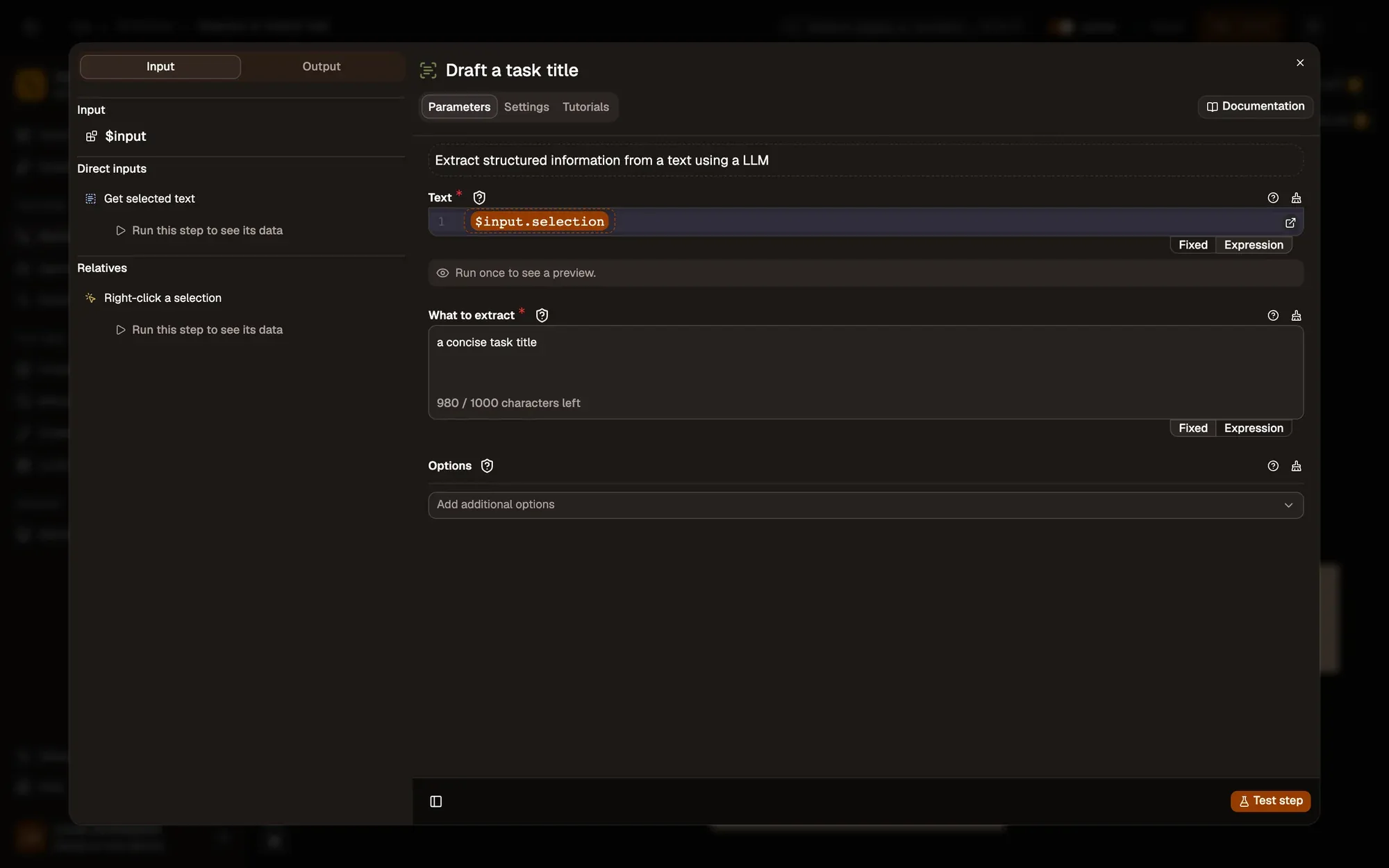Set What to extract mode to Expression
This screenshot has width=1389, height=868.
click(1254, 428)
